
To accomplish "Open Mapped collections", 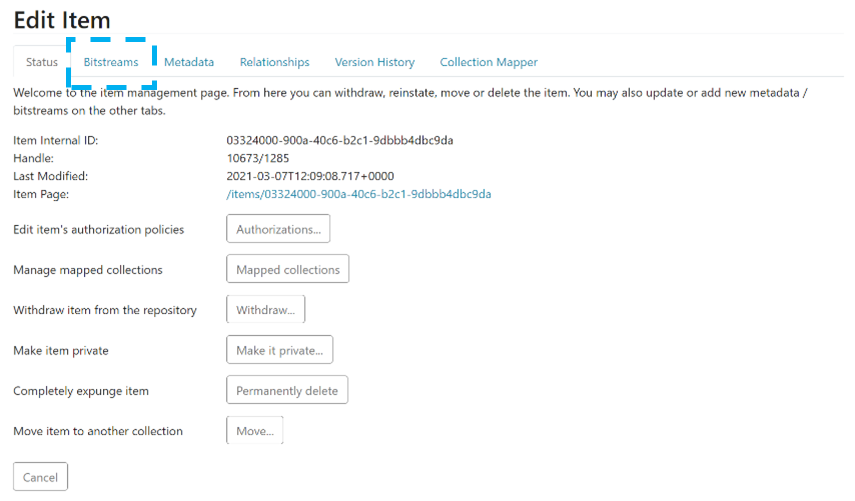I will tap(287, 270).
